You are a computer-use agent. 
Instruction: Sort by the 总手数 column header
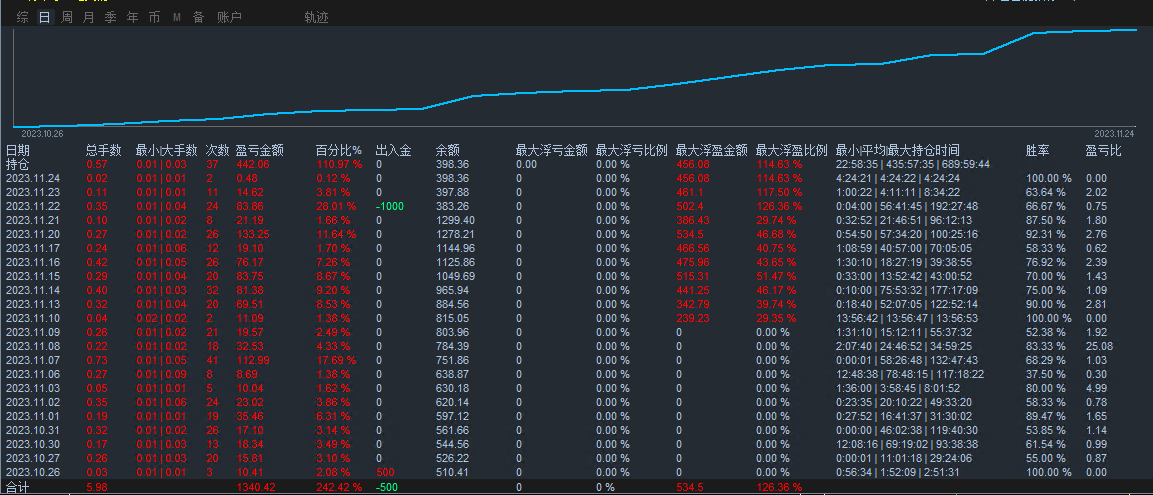coord(104,151)
